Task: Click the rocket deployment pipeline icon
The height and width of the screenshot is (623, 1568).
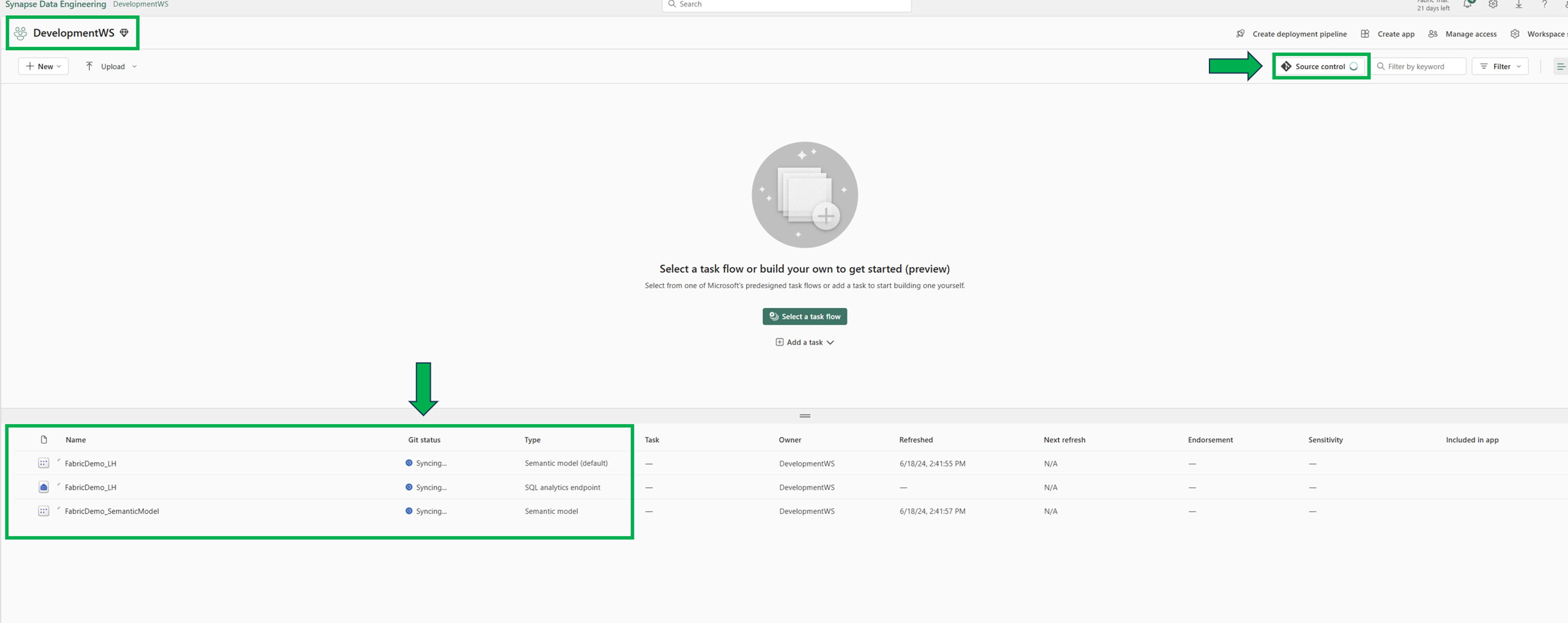Action: [x=1241, y=34]
